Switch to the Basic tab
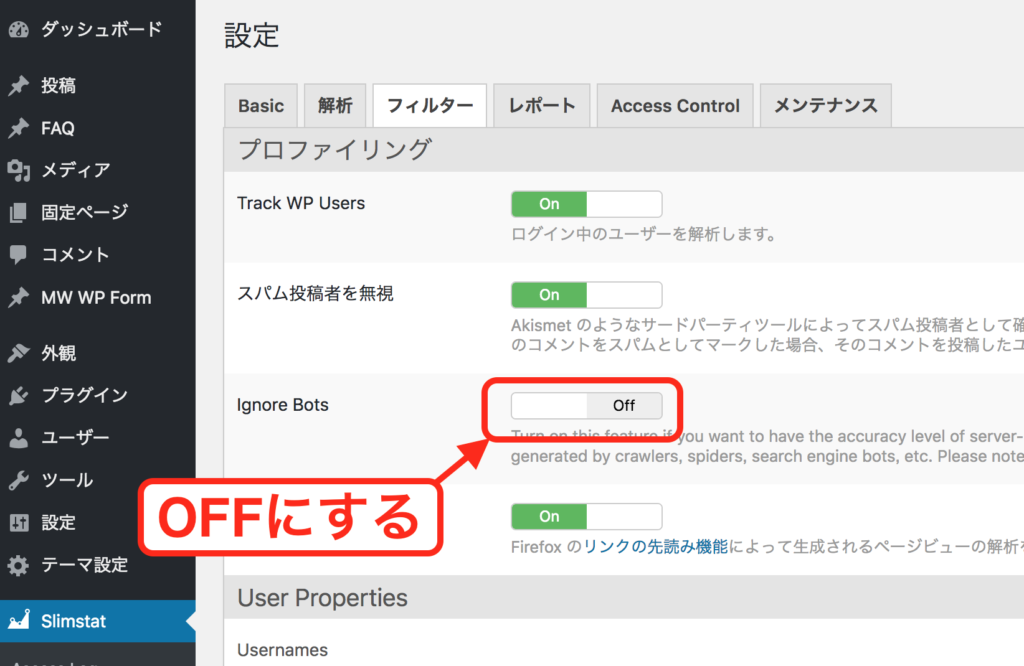Image resolution: width=1024 pixels, height=666 pixels. coord(261,106)
